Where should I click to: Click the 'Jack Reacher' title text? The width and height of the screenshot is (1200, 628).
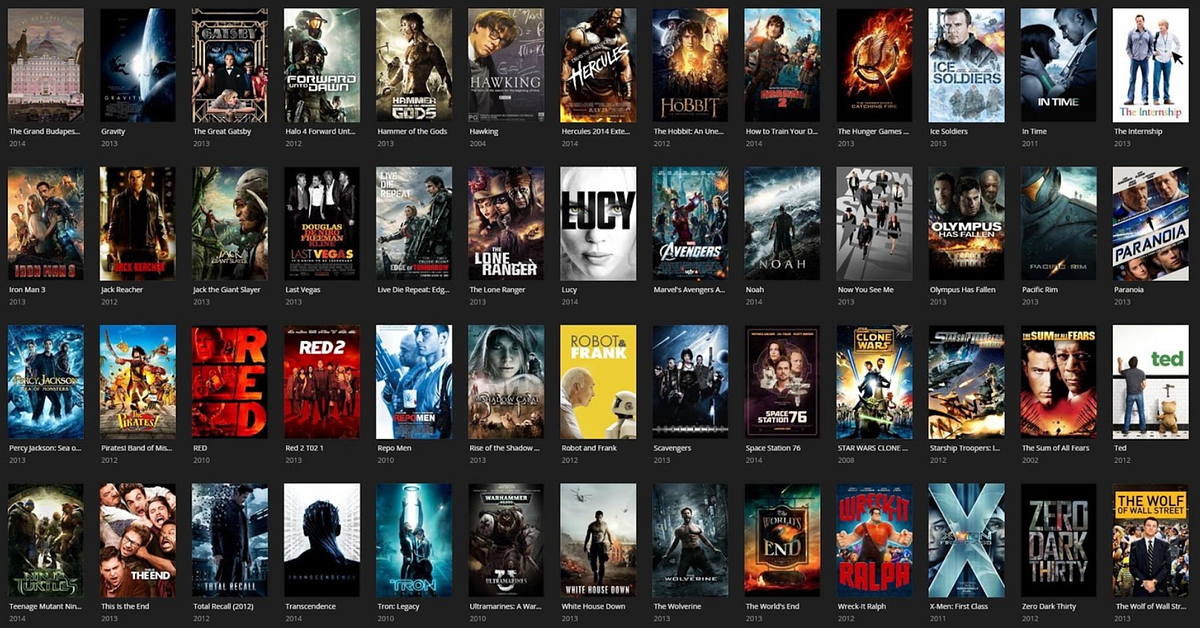coord(123,290)
